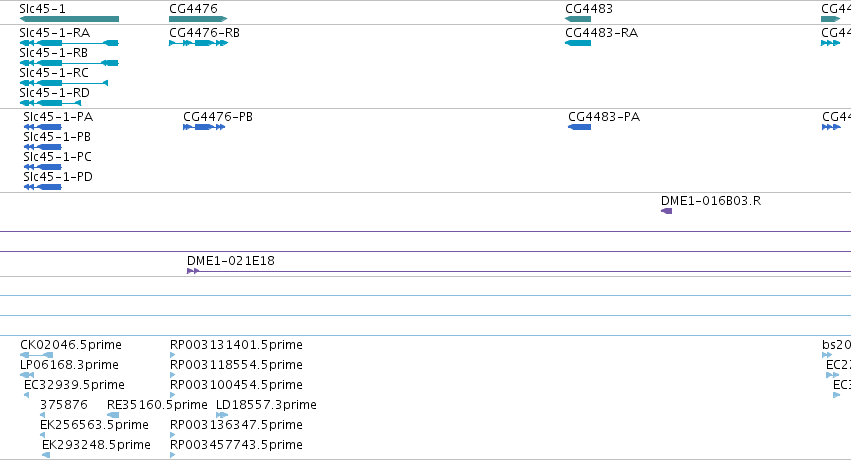Select the Slc45-1 gene bar
Image resolution: width=851 pixels, height=460 pixels.
69,19
